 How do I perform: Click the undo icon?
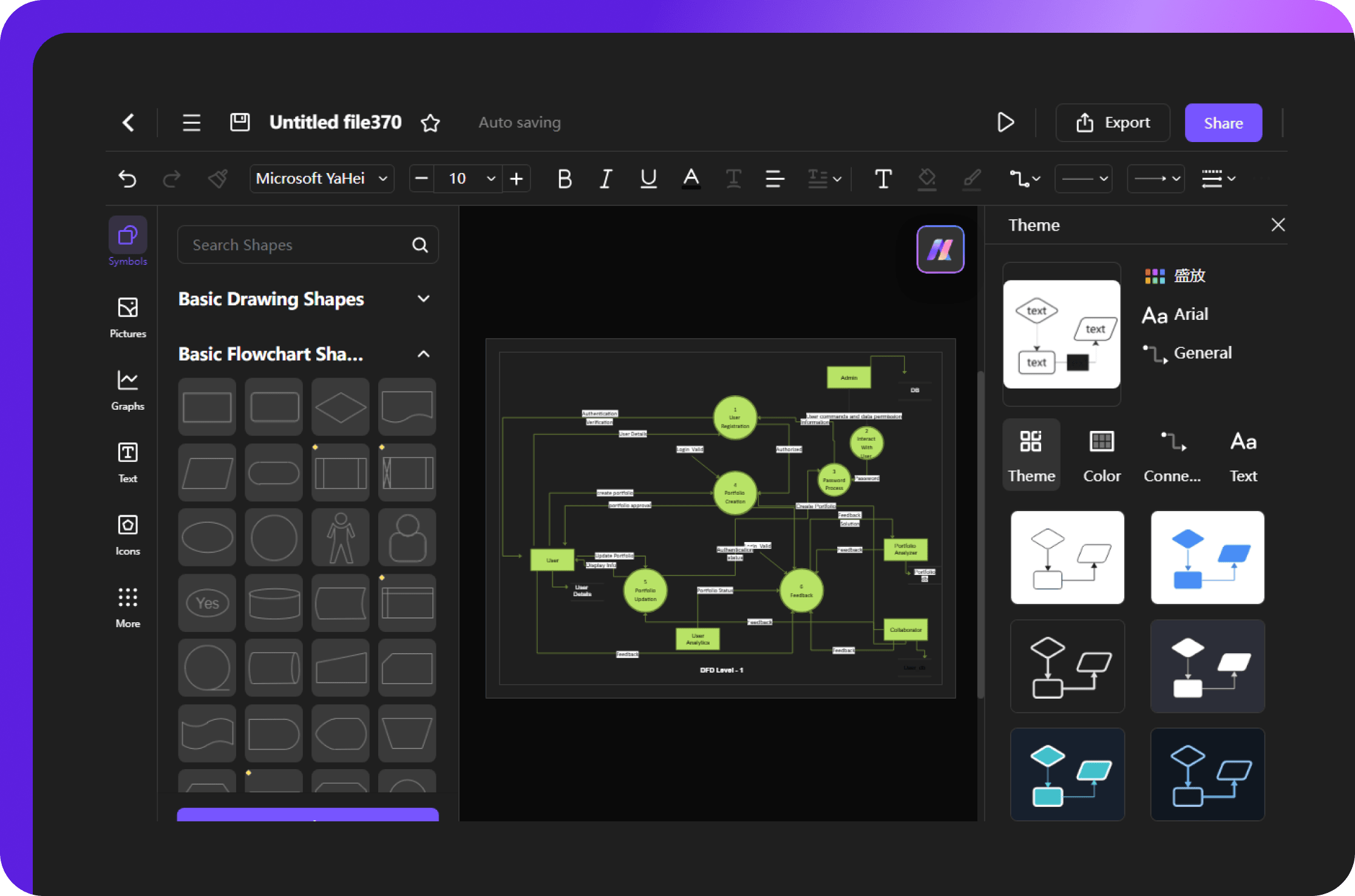pos(127,178)
